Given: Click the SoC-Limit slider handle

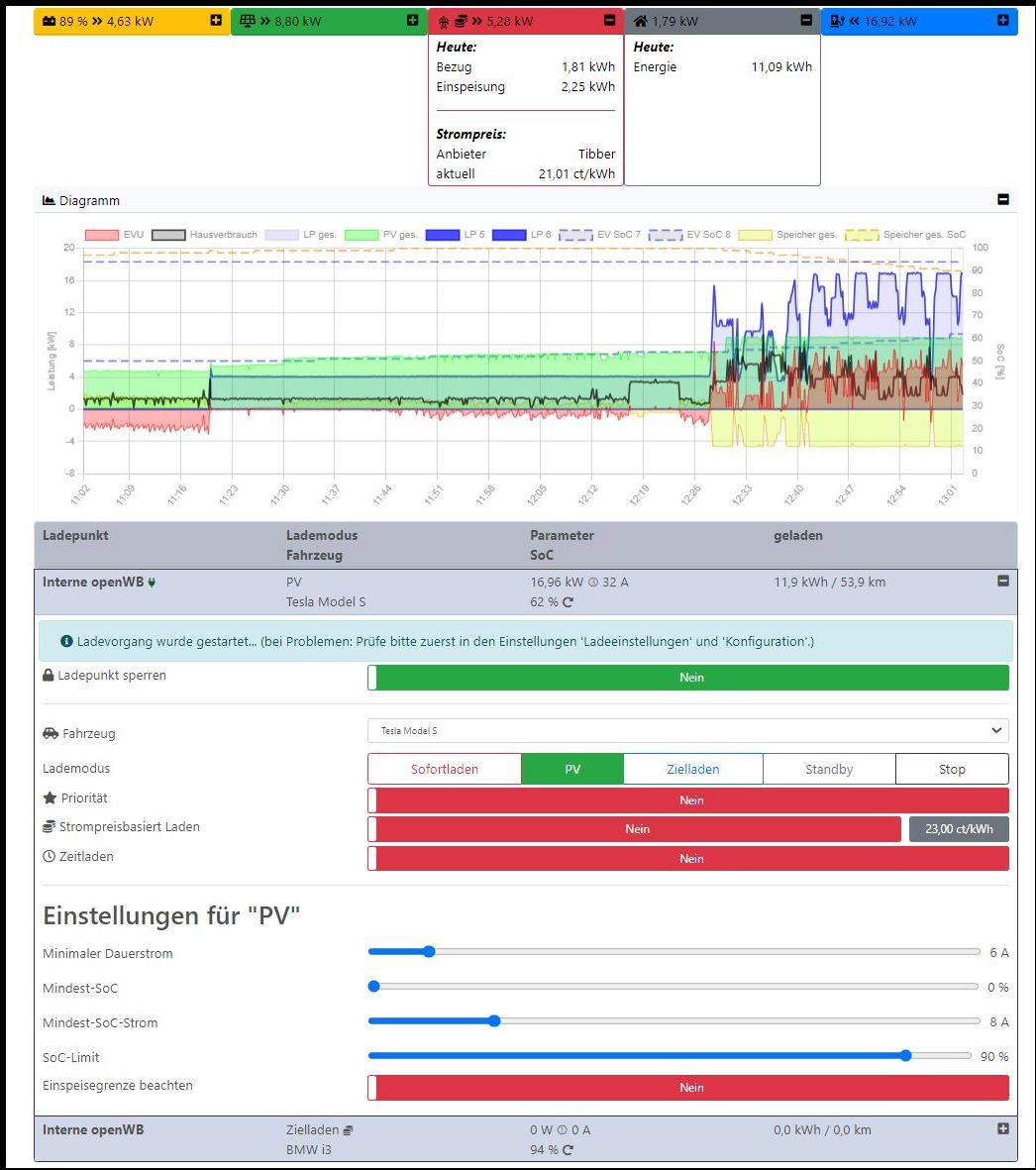Looking at the screenshot, I should pos(905,1056).
